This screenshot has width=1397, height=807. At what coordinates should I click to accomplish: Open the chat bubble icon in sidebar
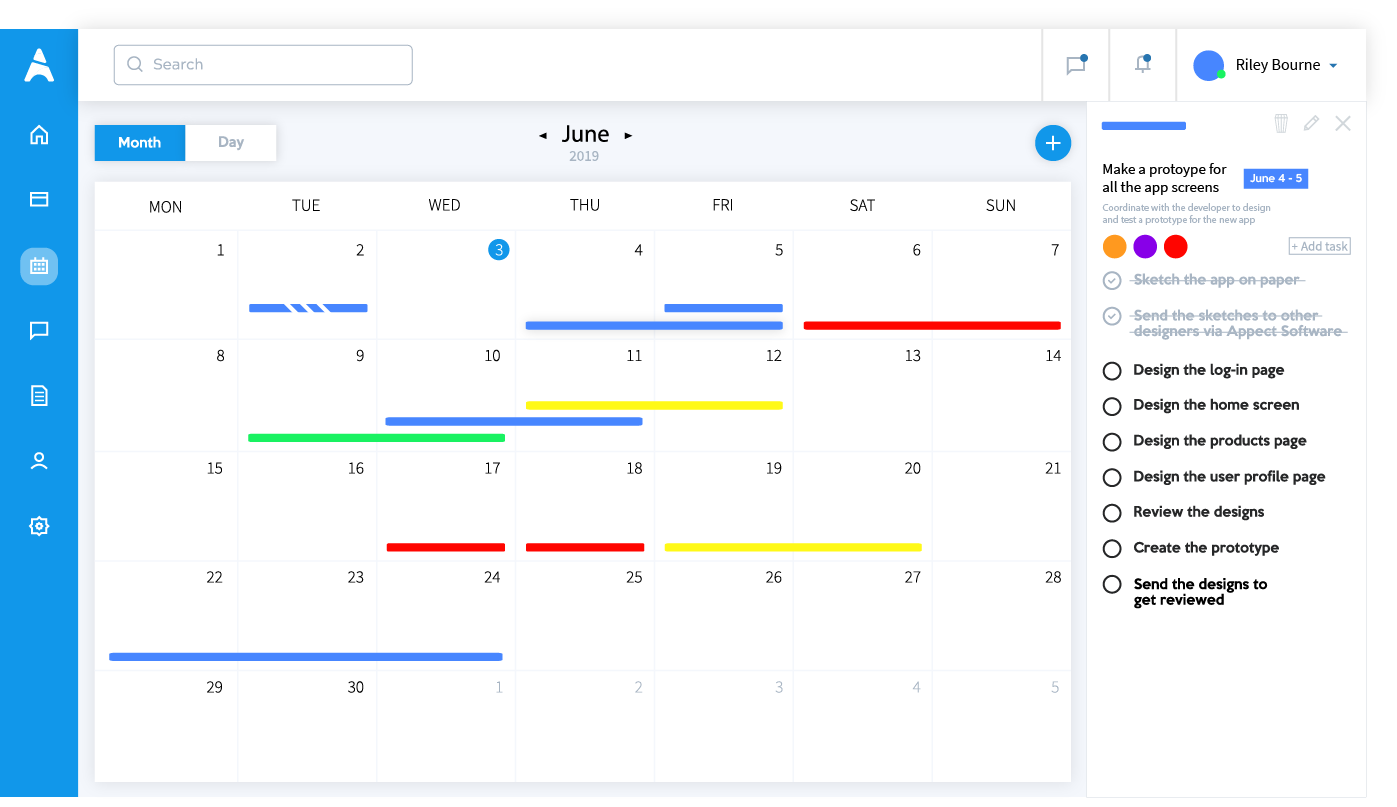click(39, 330)
